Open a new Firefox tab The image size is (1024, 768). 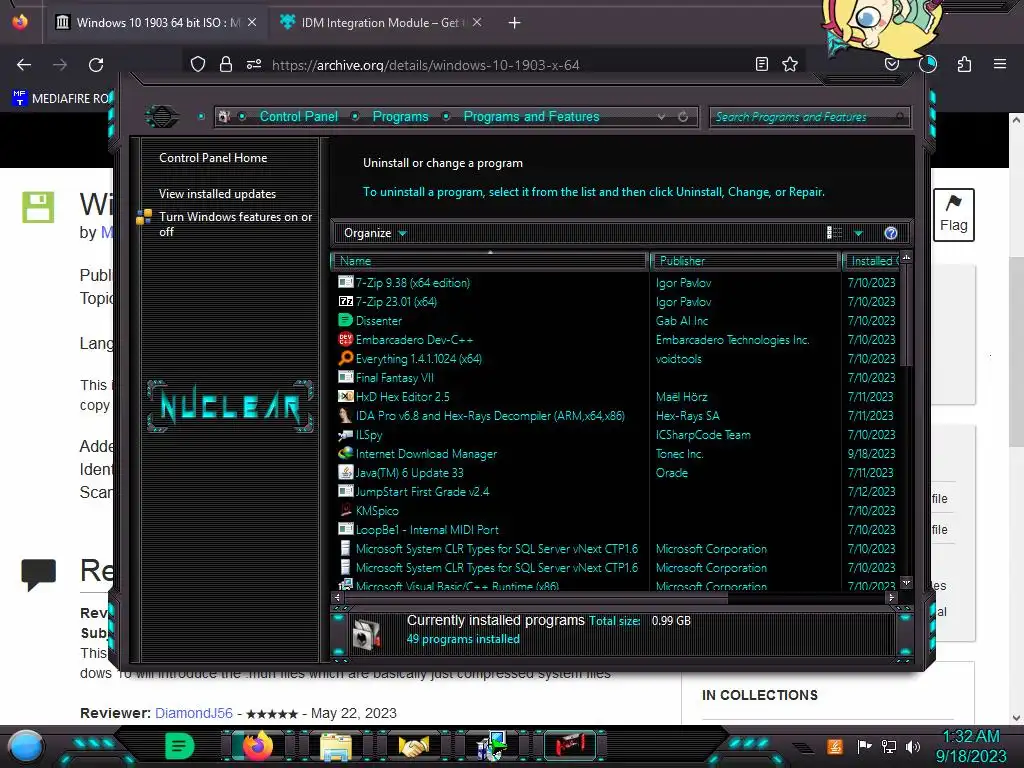click(515, 23)
